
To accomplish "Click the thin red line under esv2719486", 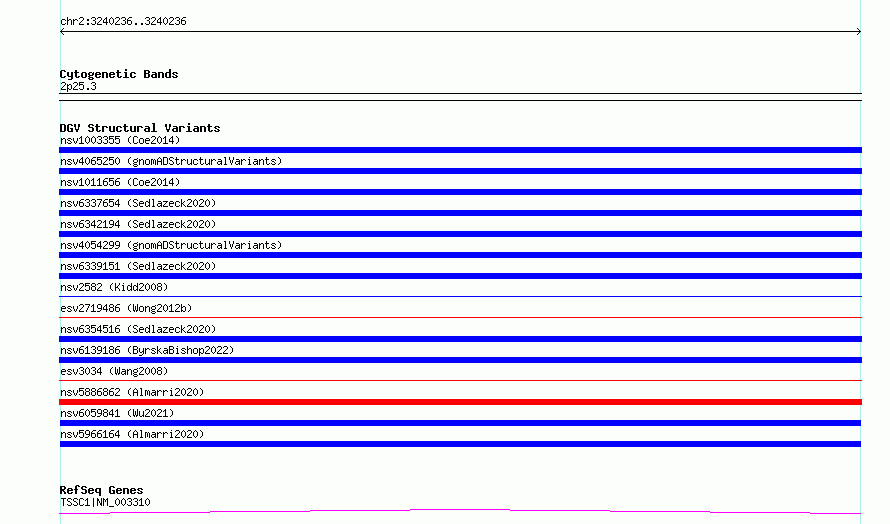I will (460, 317).
